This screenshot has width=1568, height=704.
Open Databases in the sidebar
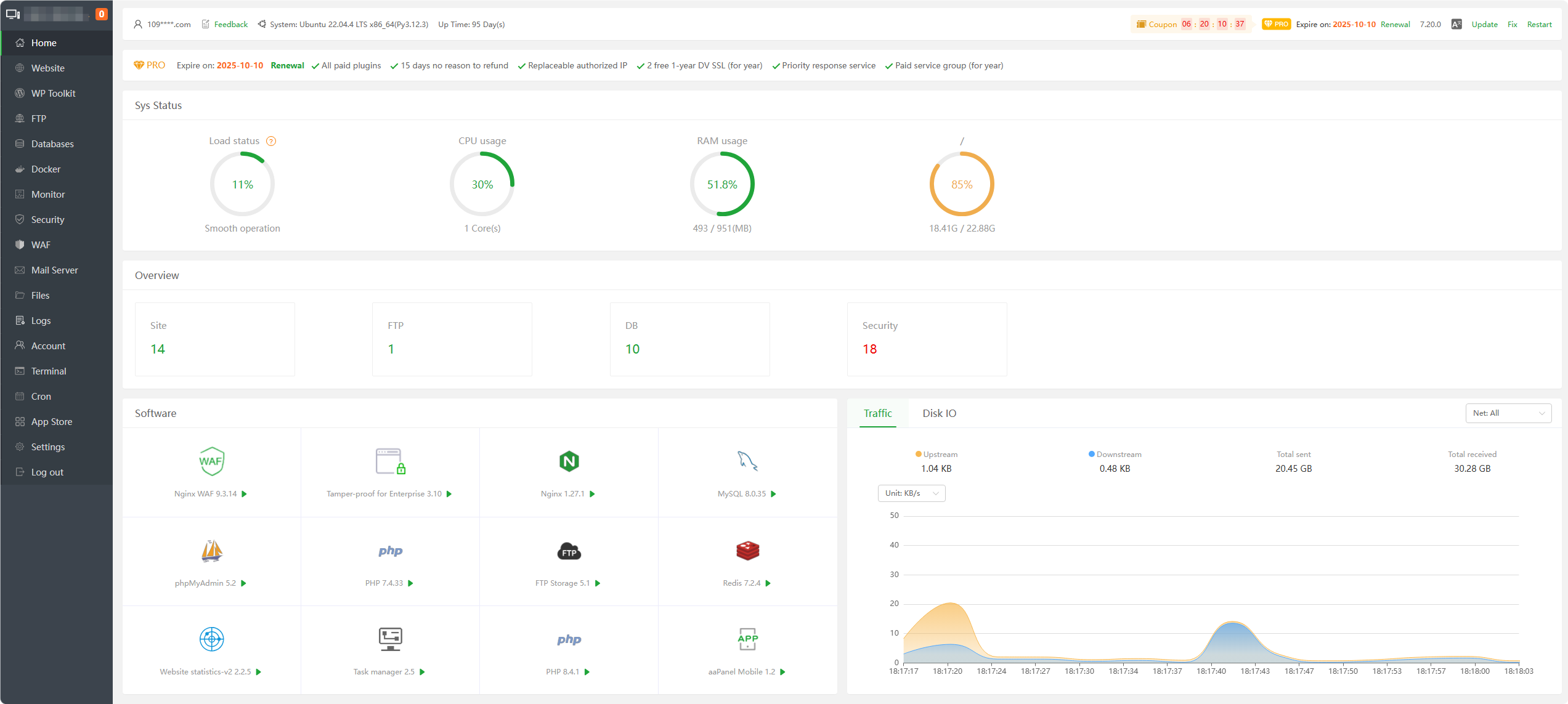[x=57, y=144]
